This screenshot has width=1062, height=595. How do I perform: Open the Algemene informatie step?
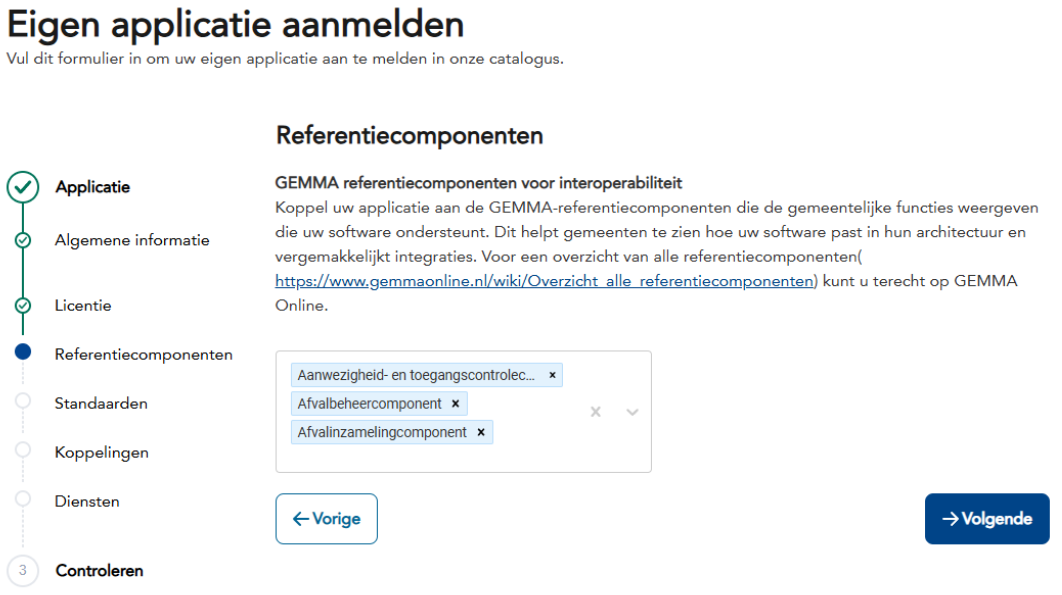(x=132, y=240)
